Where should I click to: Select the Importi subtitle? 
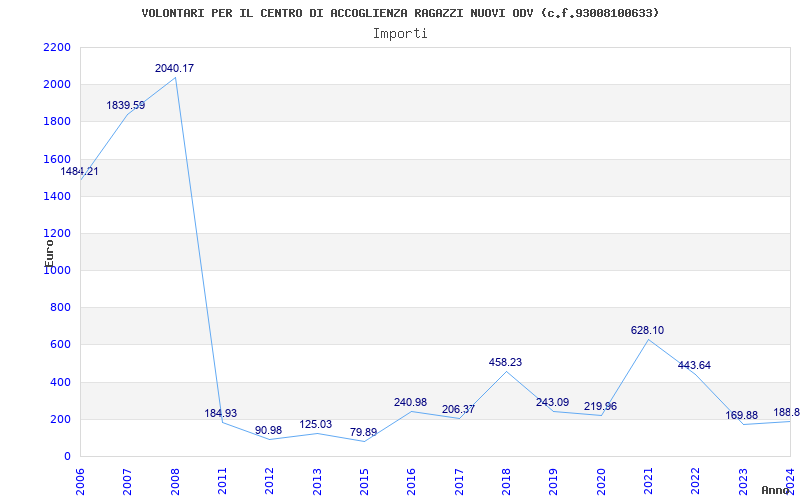pyautogui.click(x=400, y=34)
